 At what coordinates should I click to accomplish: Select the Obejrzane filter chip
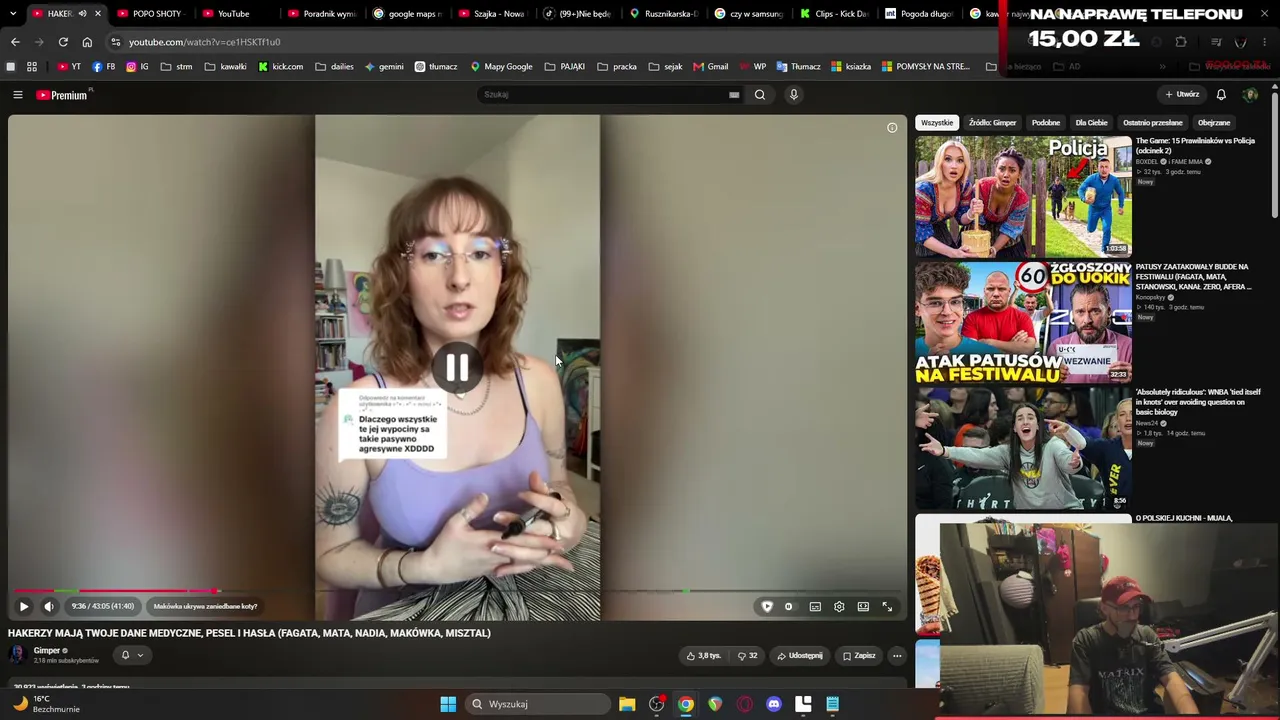pyautogui.click(x=1214, y=123)
